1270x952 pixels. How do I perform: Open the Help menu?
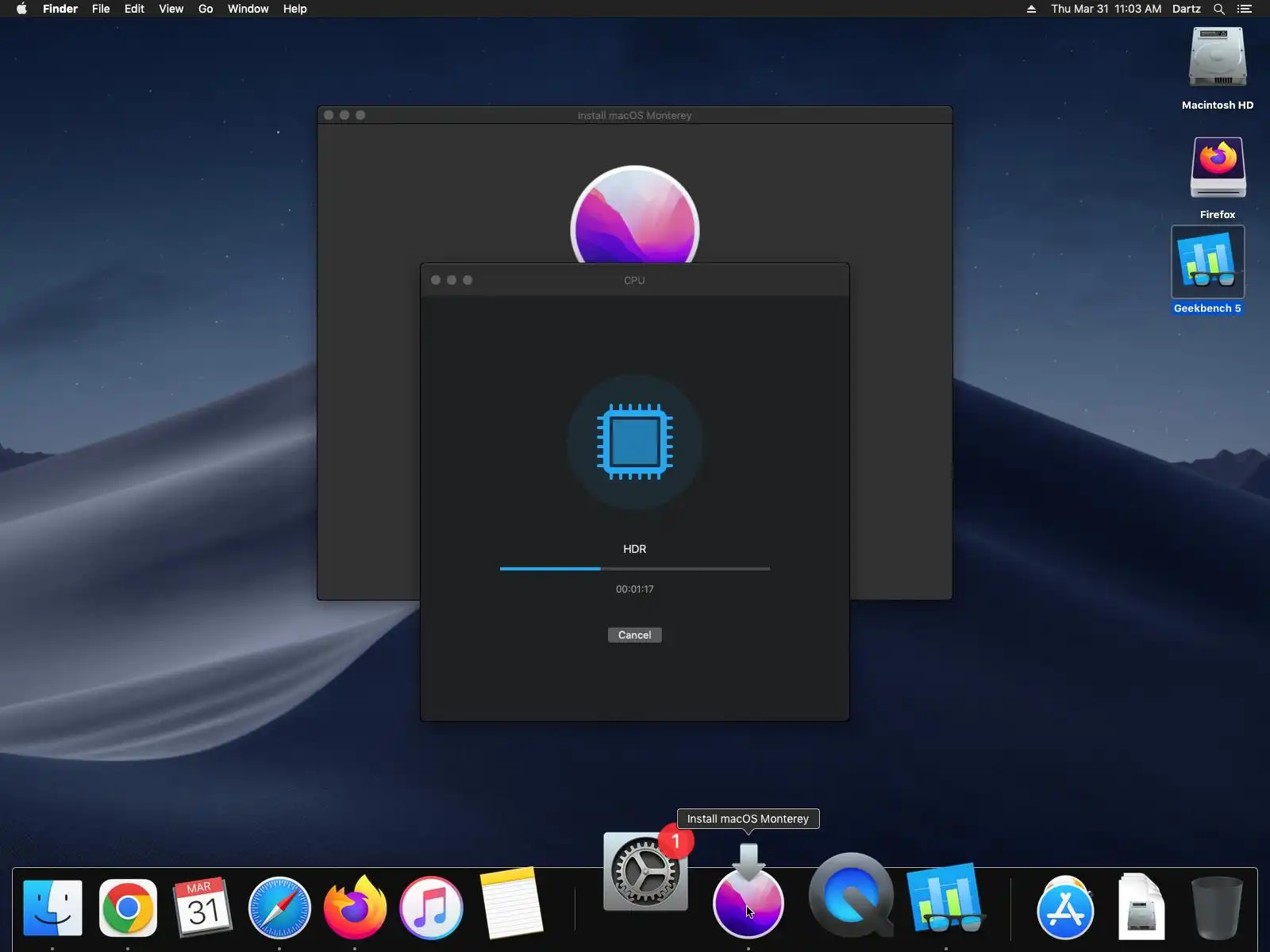(294, 9)
